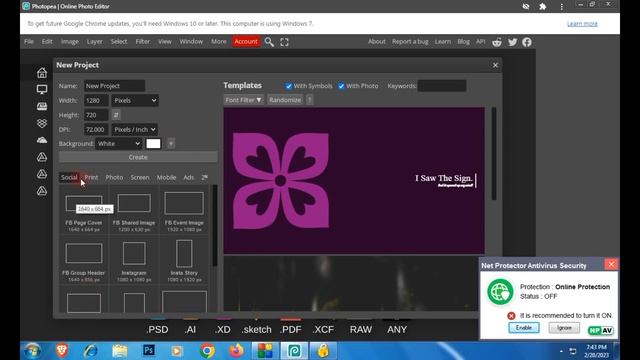This screenshot has width=640, height=360.
Task: Launch Brave browser from taskbar
Action: [x=62, y=351]
